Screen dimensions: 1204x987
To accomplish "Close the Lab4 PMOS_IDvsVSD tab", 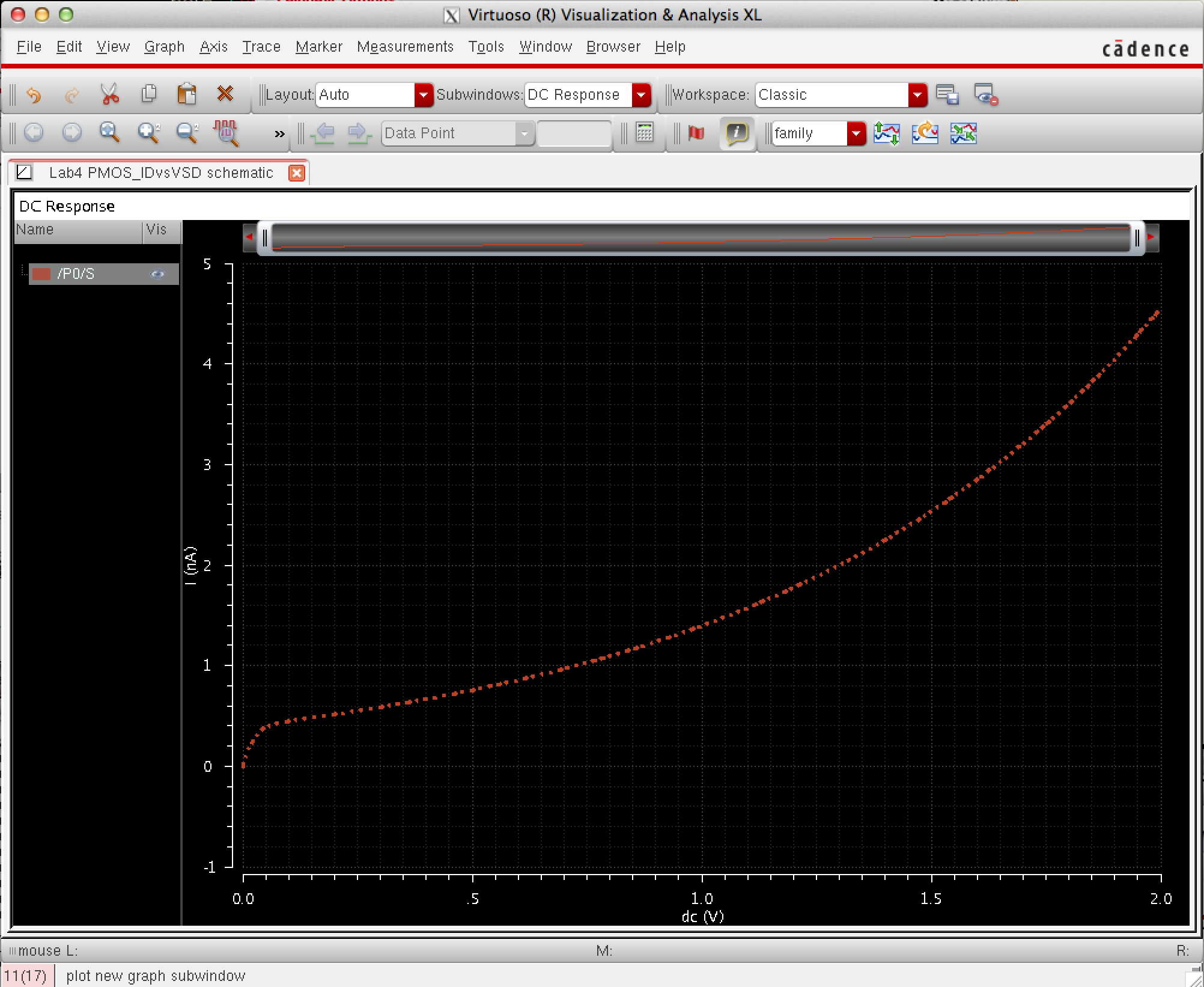I will tap(296, 173).
